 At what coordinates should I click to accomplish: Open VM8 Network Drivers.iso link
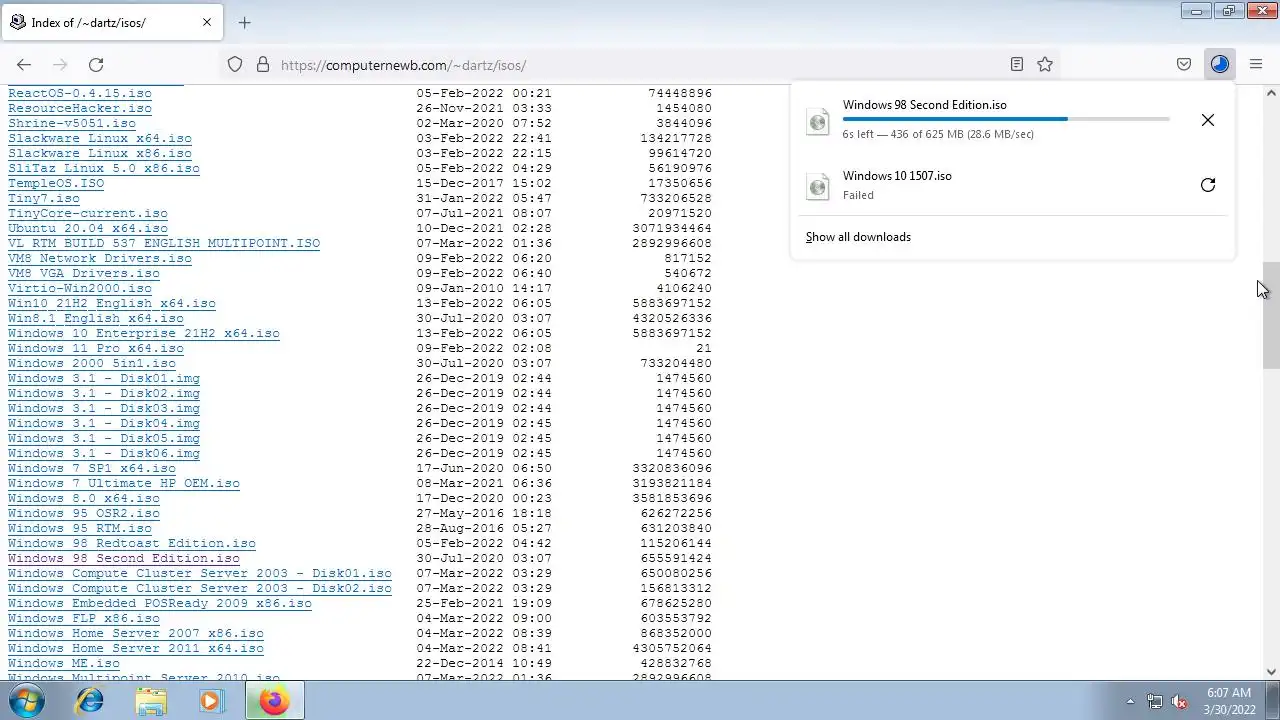100,258
